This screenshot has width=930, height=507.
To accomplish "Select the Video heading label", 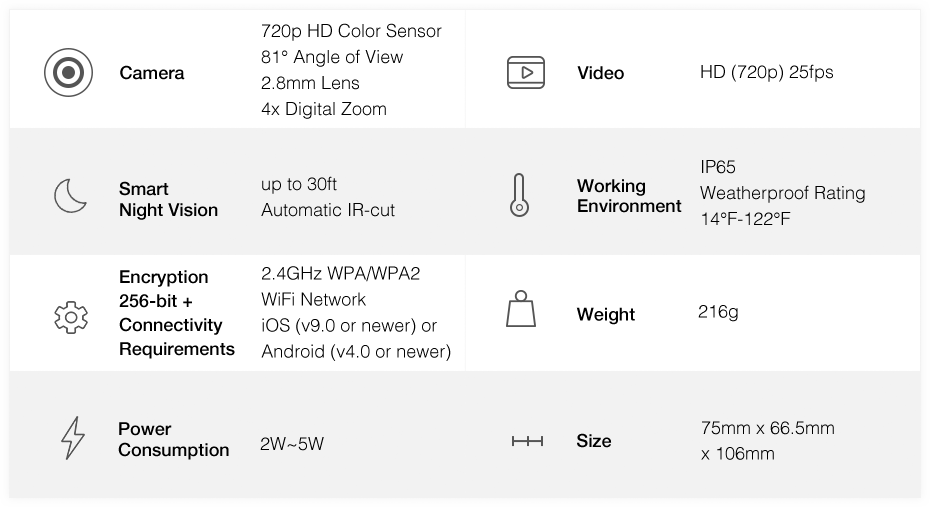I will [x=600, y=73].
